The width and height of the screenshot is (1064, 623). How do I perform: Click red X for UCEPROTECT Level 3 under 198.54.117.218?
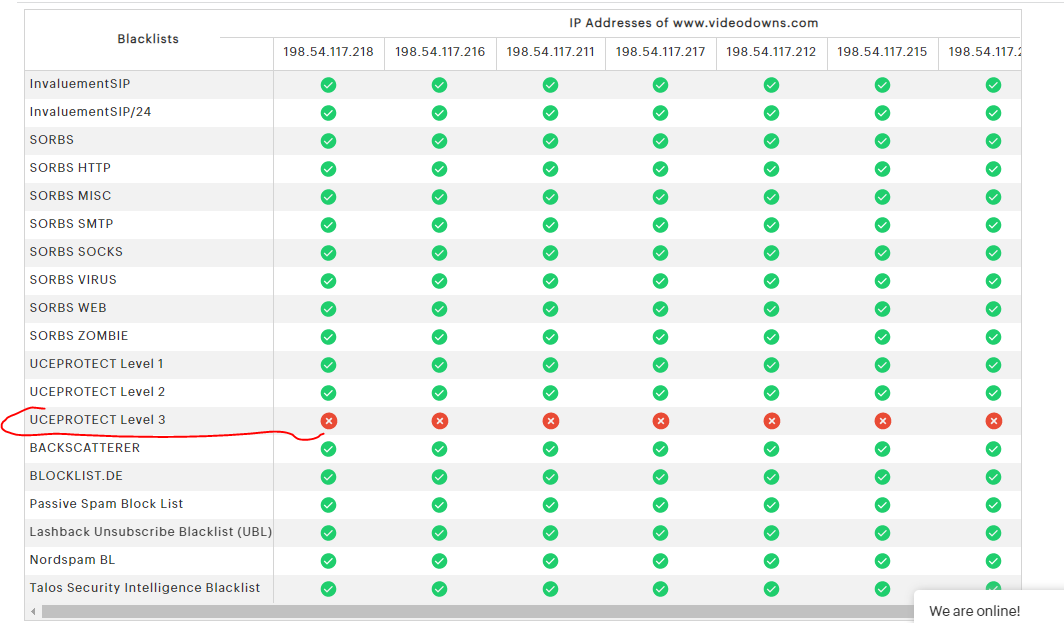[328, 421]
